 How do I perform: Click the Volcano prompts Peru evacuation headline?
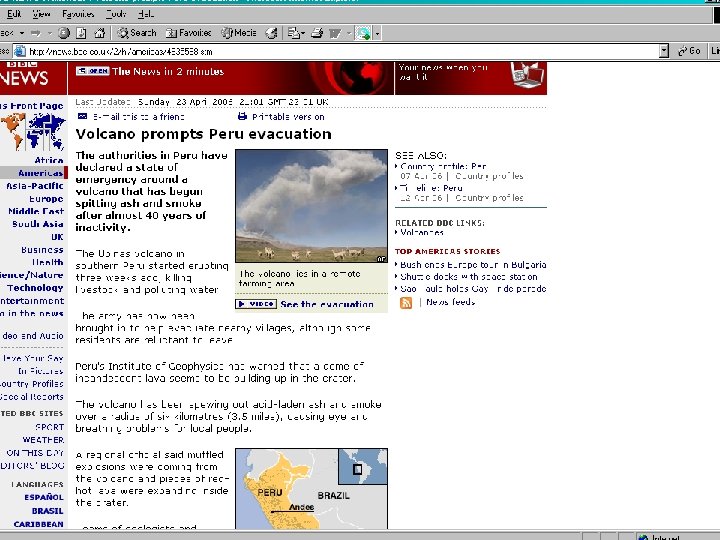click(203, 134)
